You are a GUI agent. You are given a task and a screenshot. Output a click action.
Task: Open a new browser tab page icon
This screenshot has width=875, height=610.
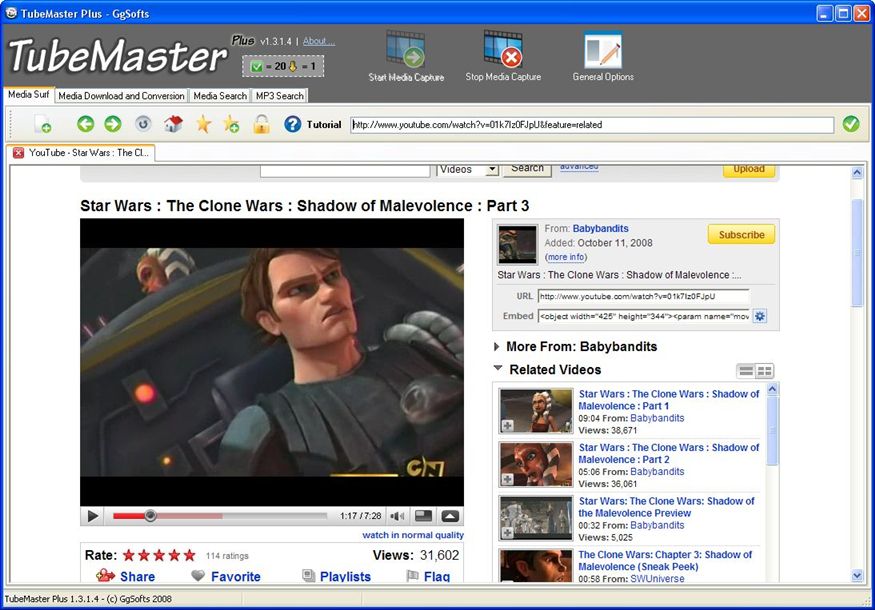(42, 124)
